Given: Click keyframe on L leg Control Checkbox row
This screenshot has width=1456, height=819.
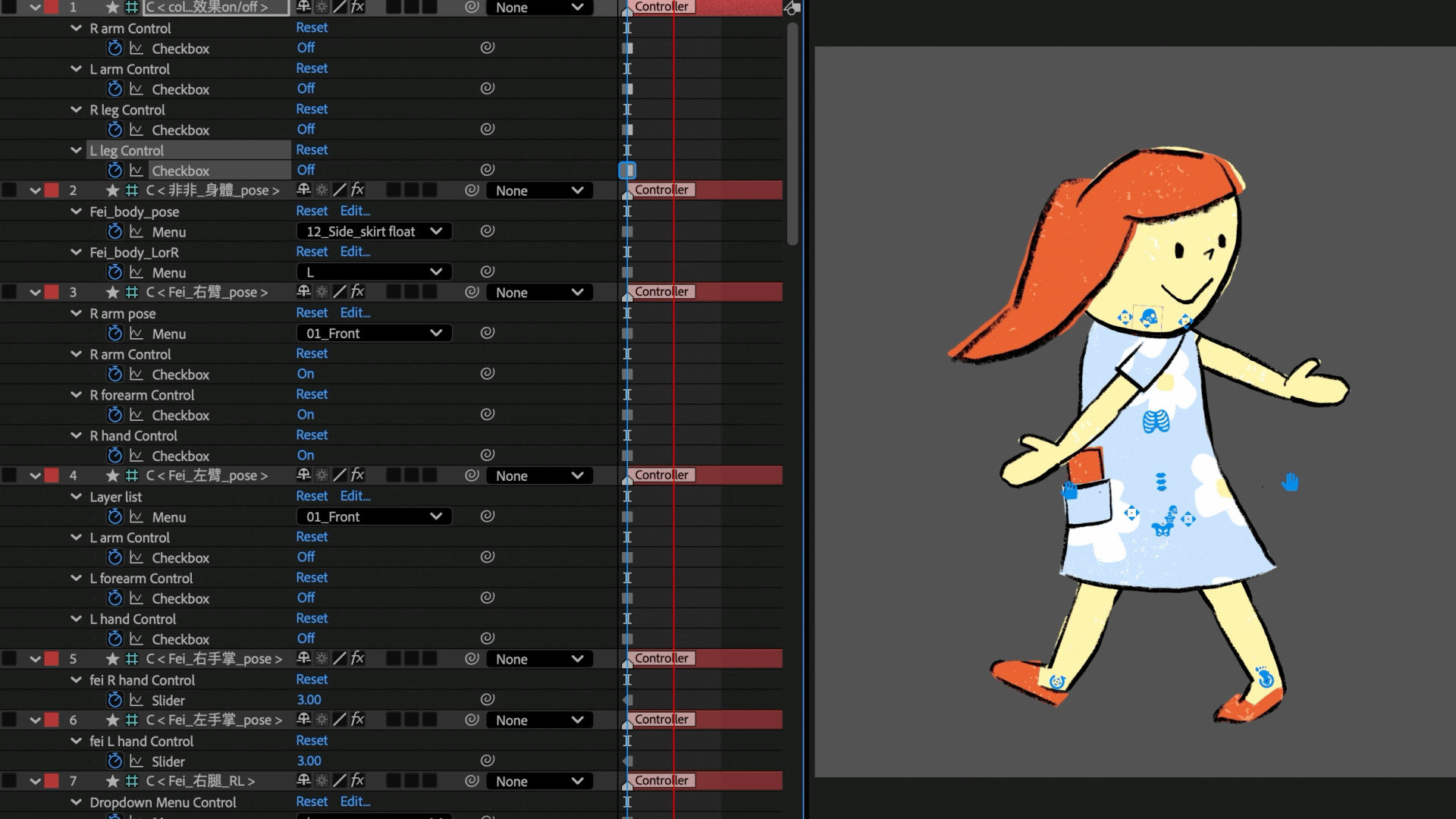Looking at the screenshot, I should pos(627,171).
